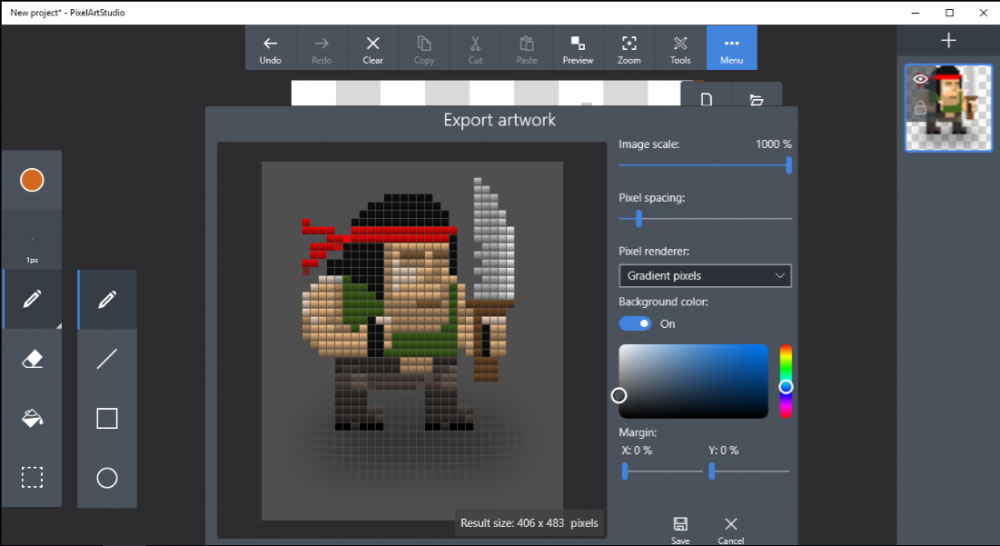
Task: Select the Eraser tool
Action: (x=32, y=358)
